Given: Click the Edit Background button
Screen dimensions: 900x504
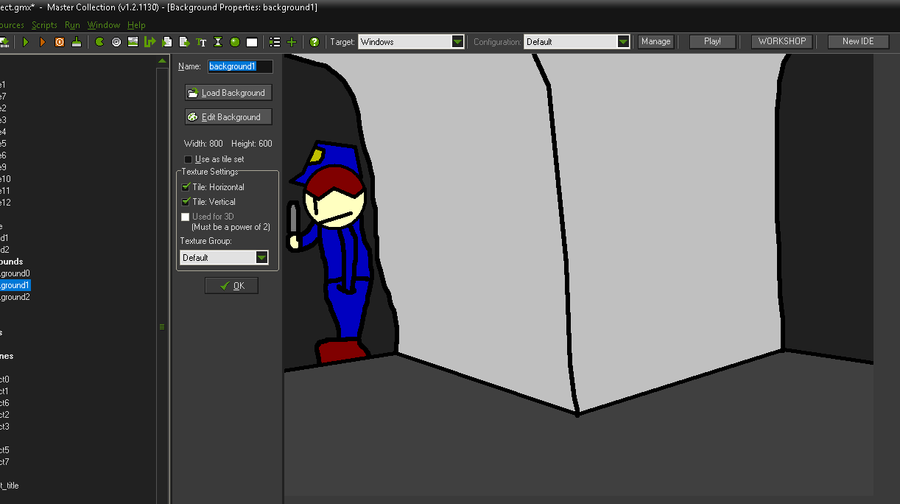Looking at the screenshot, I should click(x=228, y=117).
